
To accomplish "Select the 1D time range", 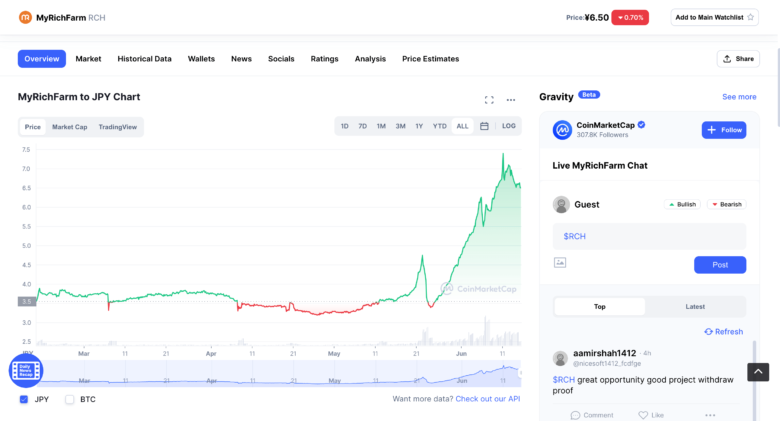I will tap(344, 126).
